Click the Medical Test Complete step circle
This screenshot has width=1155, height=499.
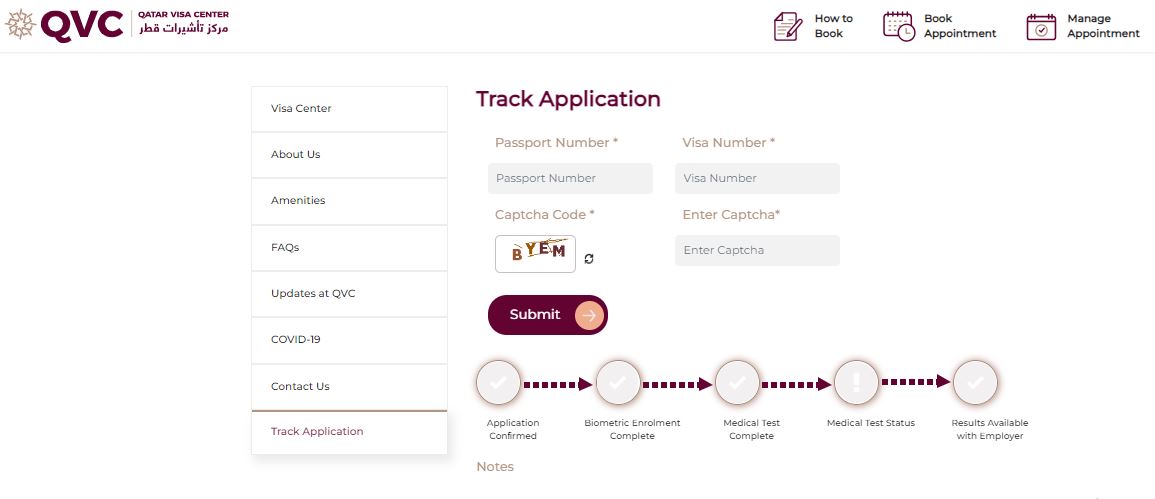pos(737,382)
